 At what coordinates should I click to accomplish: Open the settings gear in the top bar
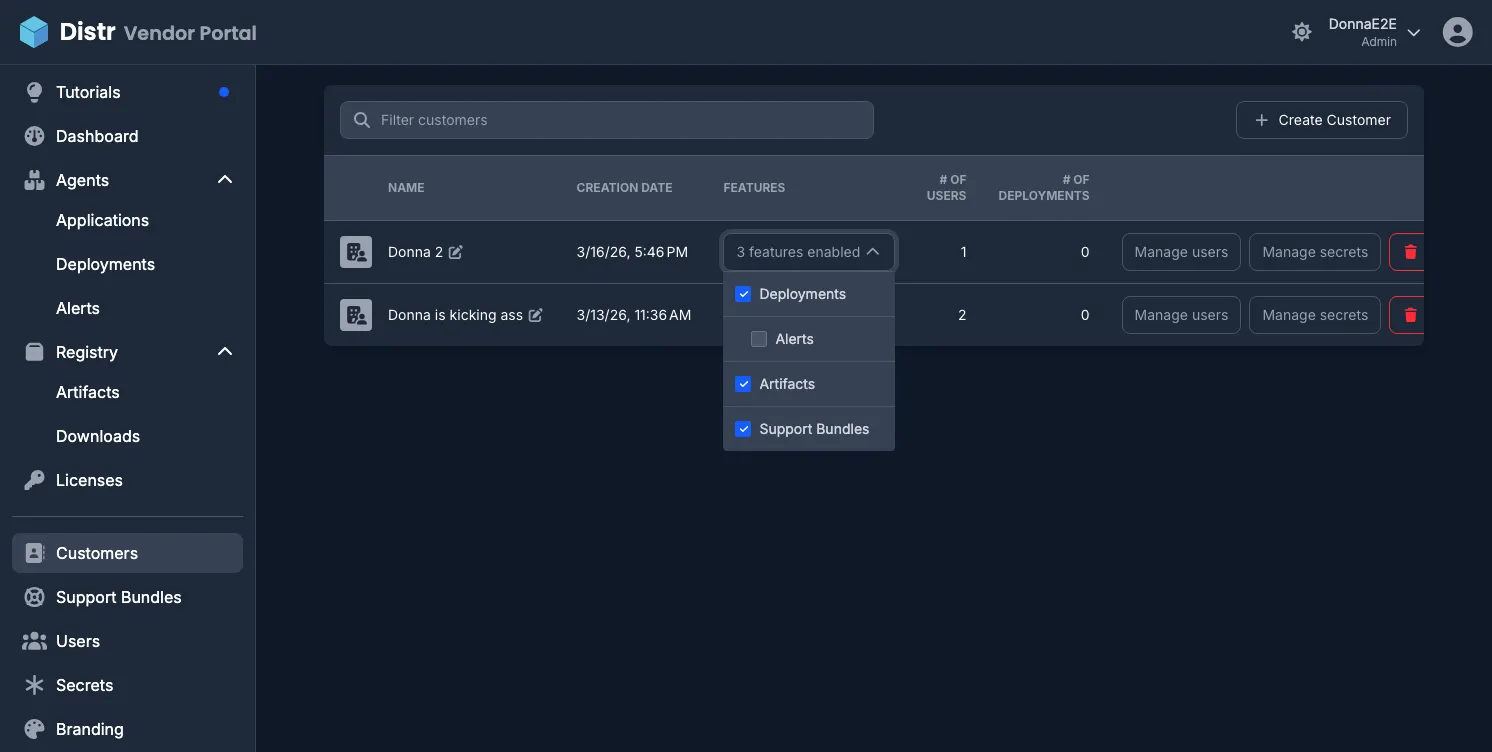point(1302,31)
